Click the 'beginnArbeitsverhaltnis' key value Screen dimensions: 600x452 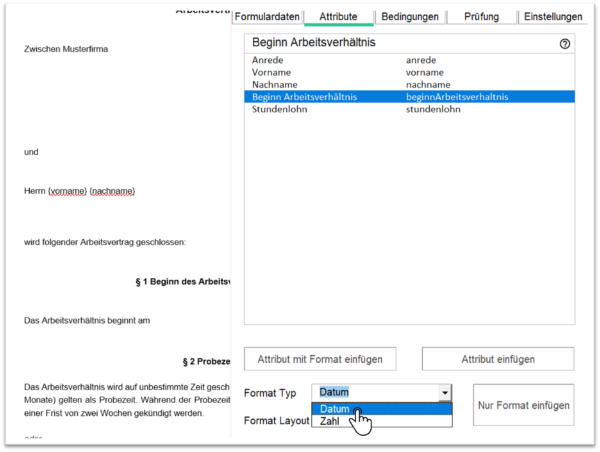click(x=457, y=97)
